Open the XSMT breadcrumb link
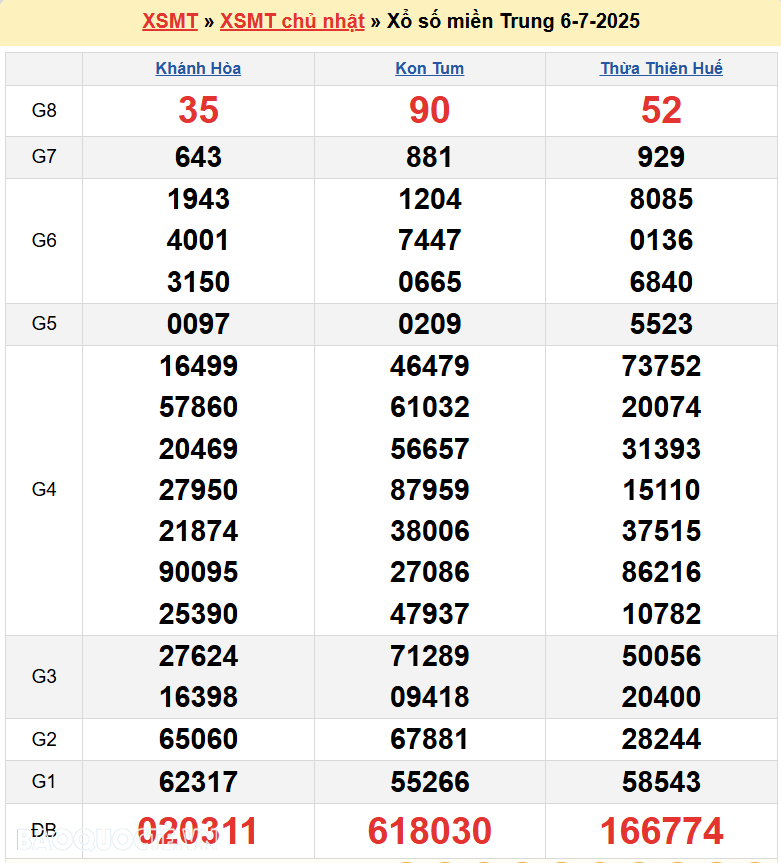The image size is (781, 863). pos(170,21)
